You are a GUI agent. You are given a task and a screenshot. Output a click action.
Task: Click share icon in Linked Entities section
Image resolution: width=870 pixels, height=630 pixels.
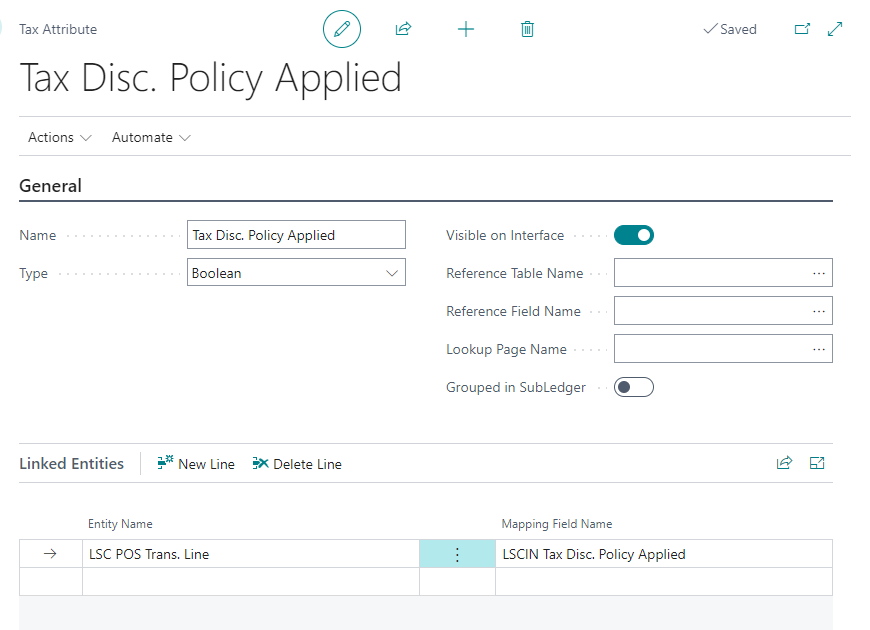tap(784, 463)
